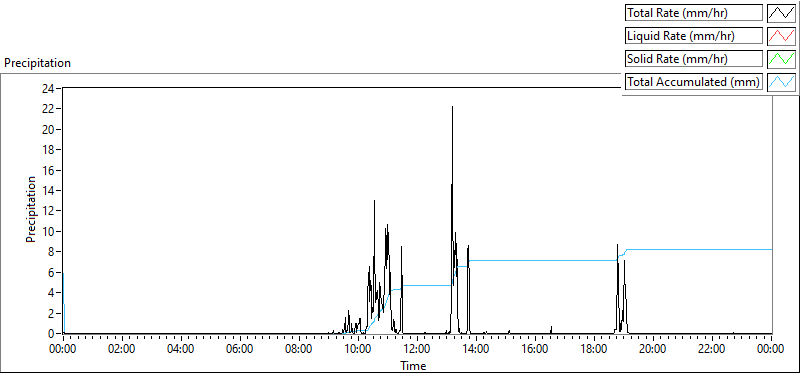Viewport: 800px width, 373px height.
Task: Click the 06:00 time axis label
Action: [x=240, y=350]
